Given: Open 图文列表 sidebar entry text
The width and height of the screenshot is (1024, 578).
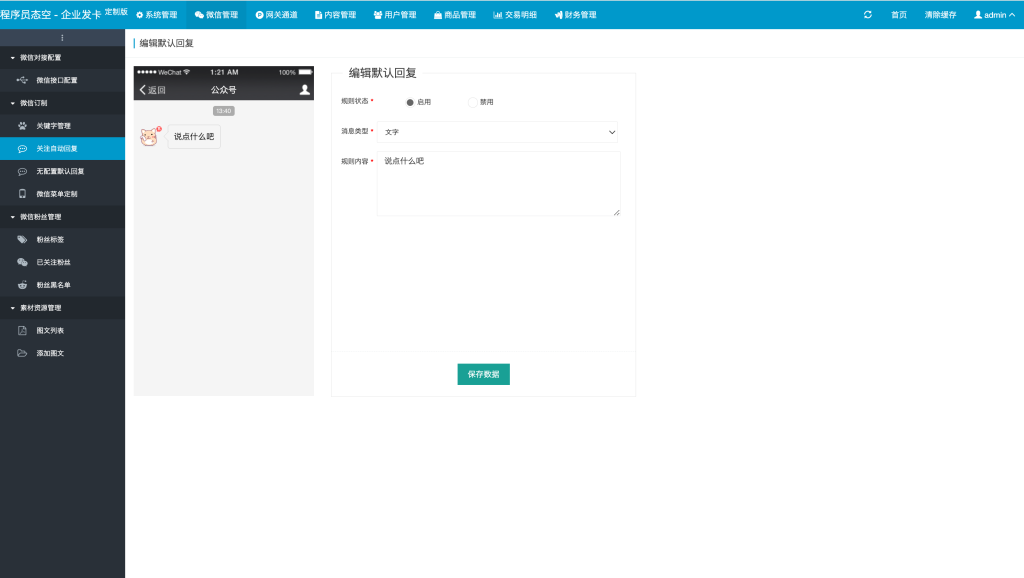Looking at the screenshot, I should coord(50,330).
